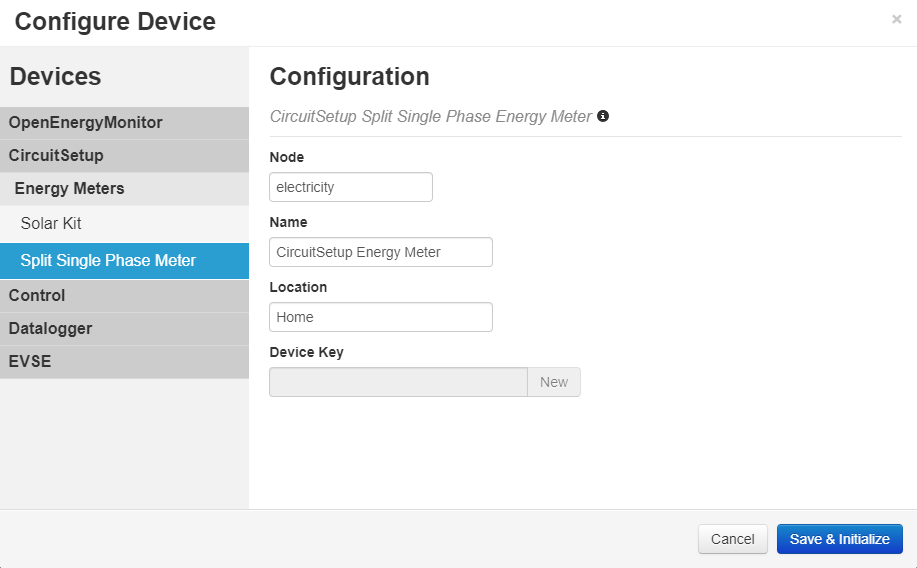
Task: Click the disabled Device Key field
Action: tap(397, 382)
